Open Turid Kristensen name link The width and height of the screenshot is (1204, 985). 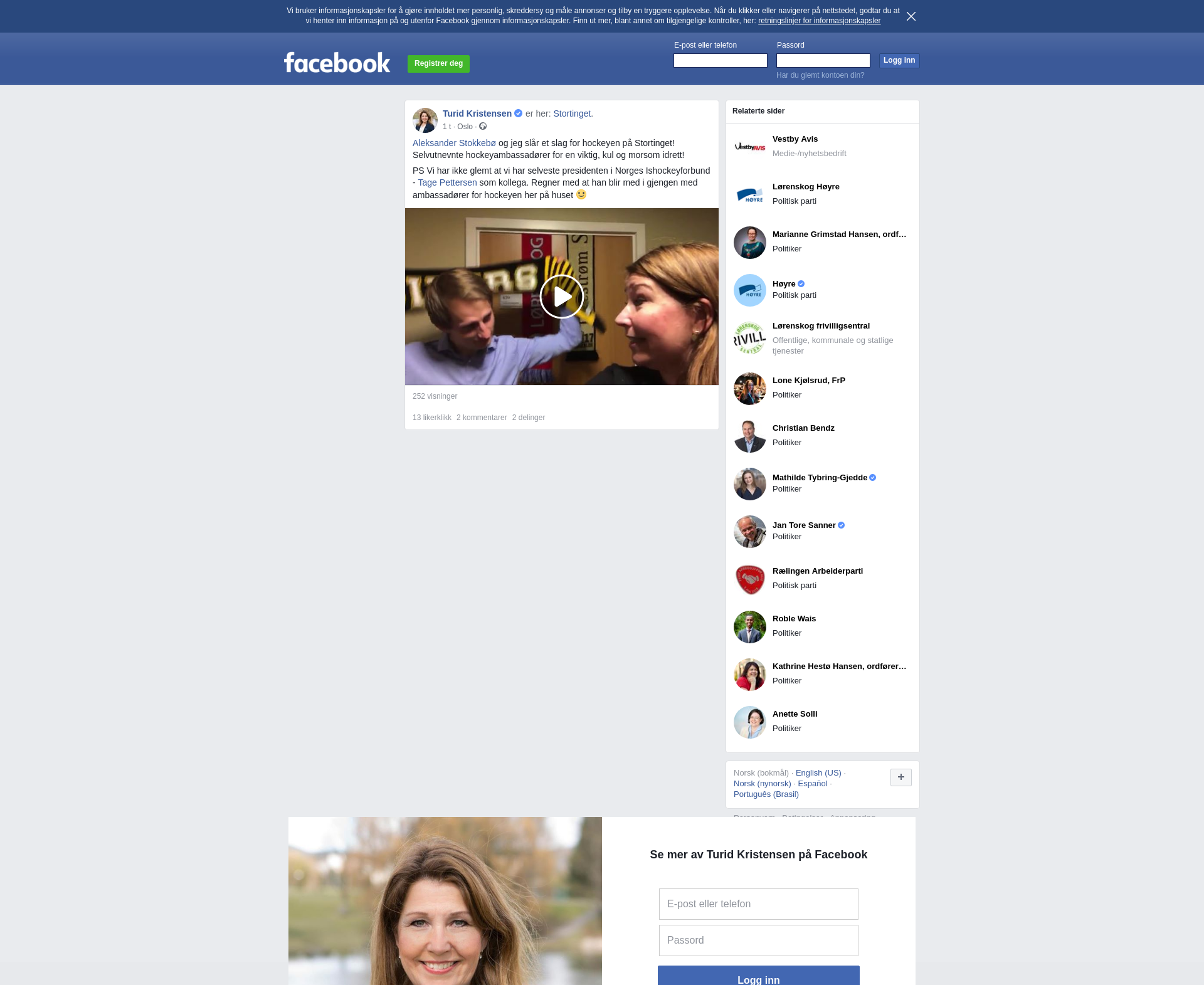click(477, 113)
